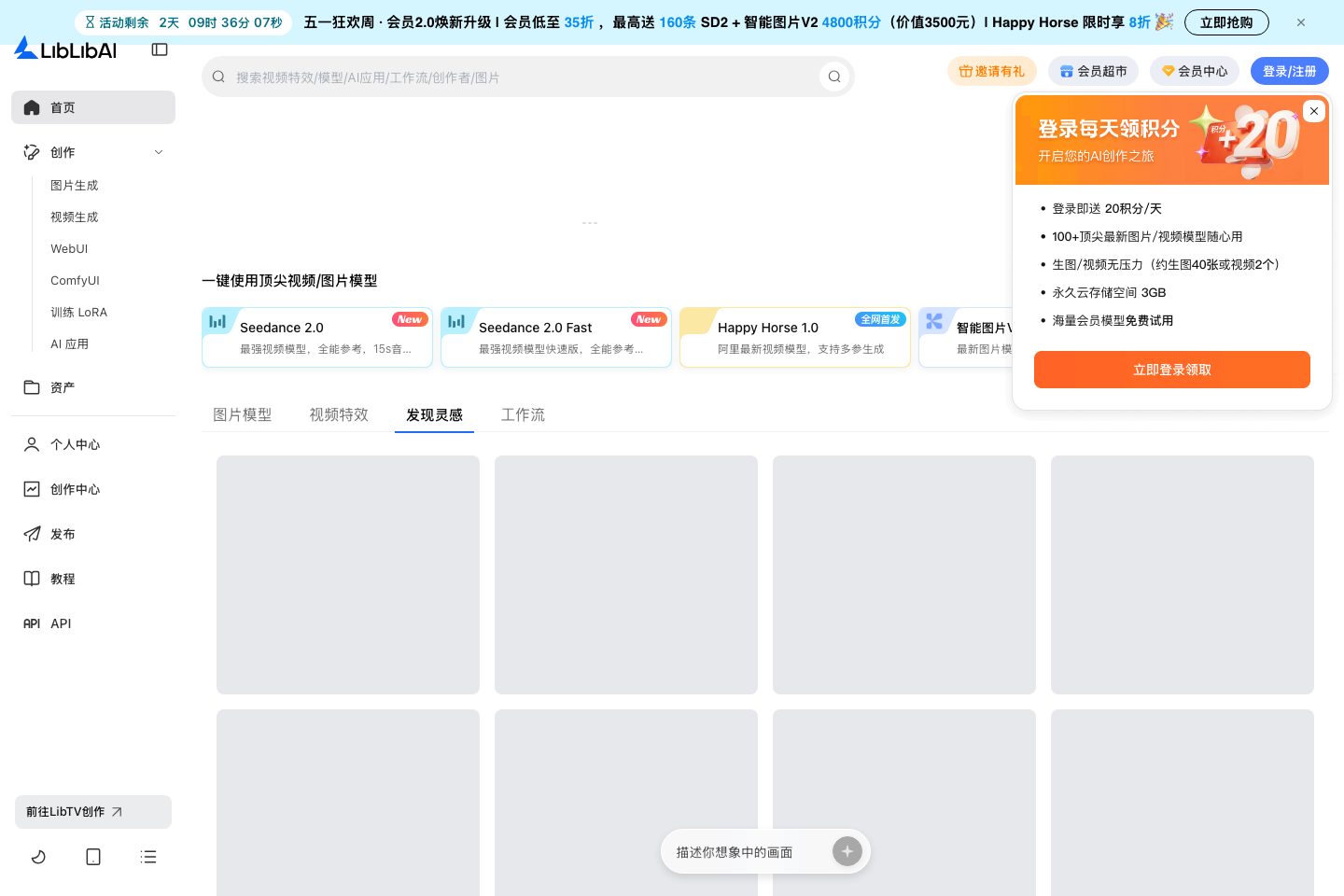Open WebUI in the sidebar

69,249
